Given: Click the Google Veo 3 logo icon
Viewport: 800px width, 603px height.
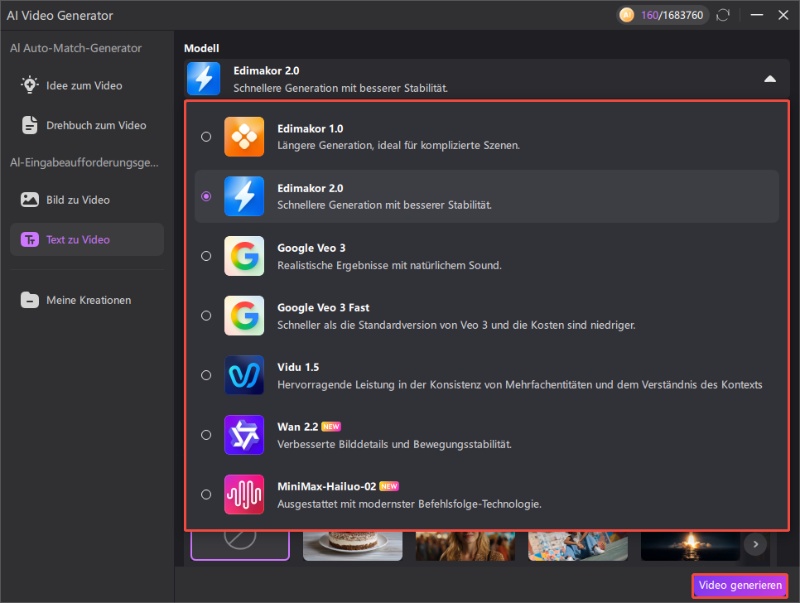Looking at the screenshot, I should 244,256.
